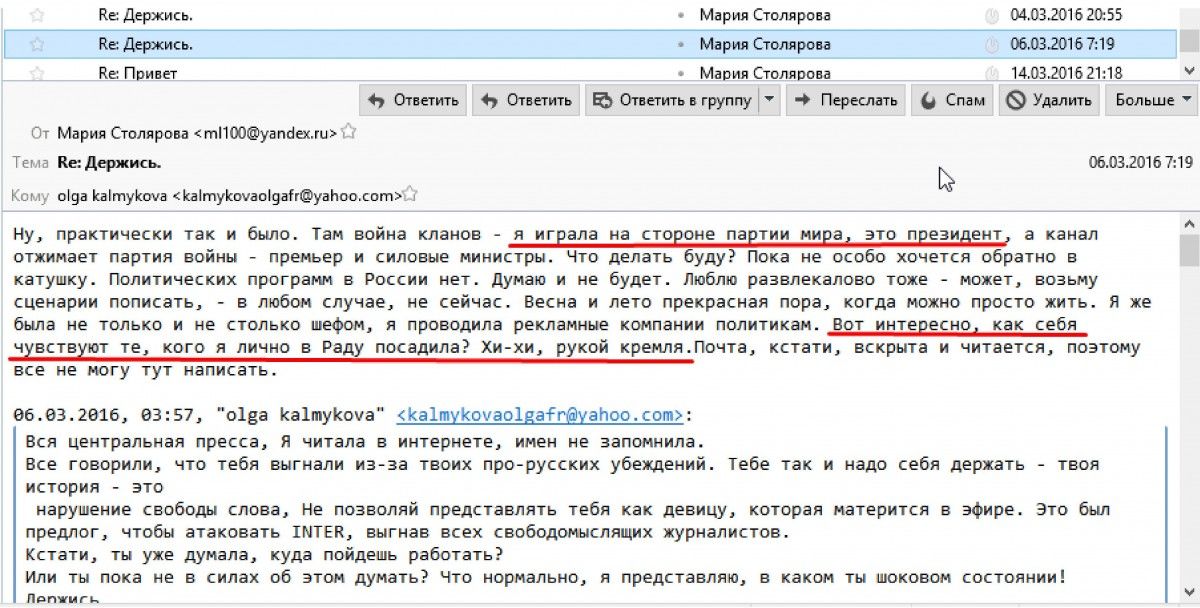1200x608 pixels.
Task: Click junk icon on the 04.03.2016 message row
Action: [x=990, y=15]
